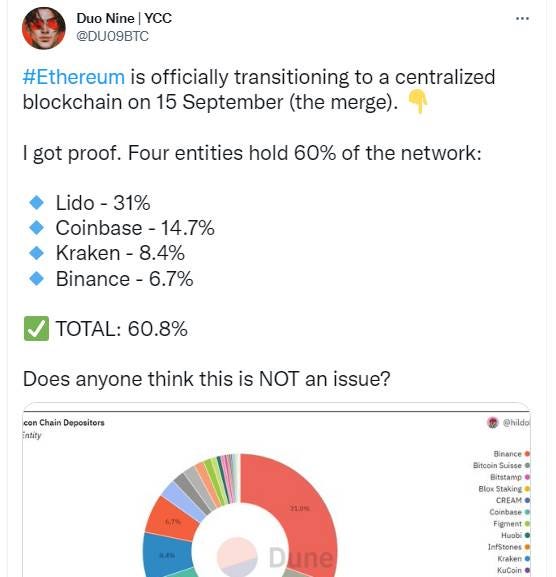Toggle the Bitcoin Suisse legend entry
Viewport: 556px width, 577px height.
tap(501, 466)
